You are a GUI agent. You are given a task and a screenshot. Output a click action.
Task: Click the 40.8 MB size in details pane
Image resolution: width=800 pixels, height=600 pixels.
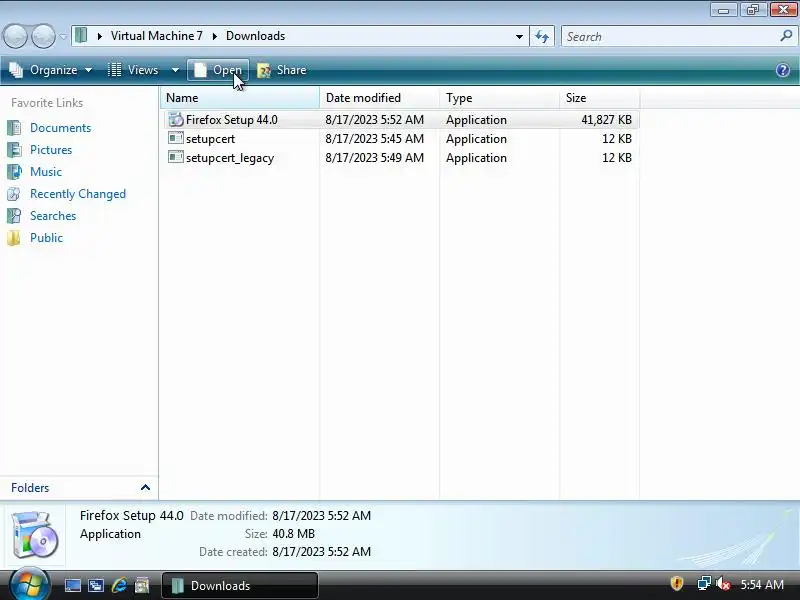click(293, 534)
